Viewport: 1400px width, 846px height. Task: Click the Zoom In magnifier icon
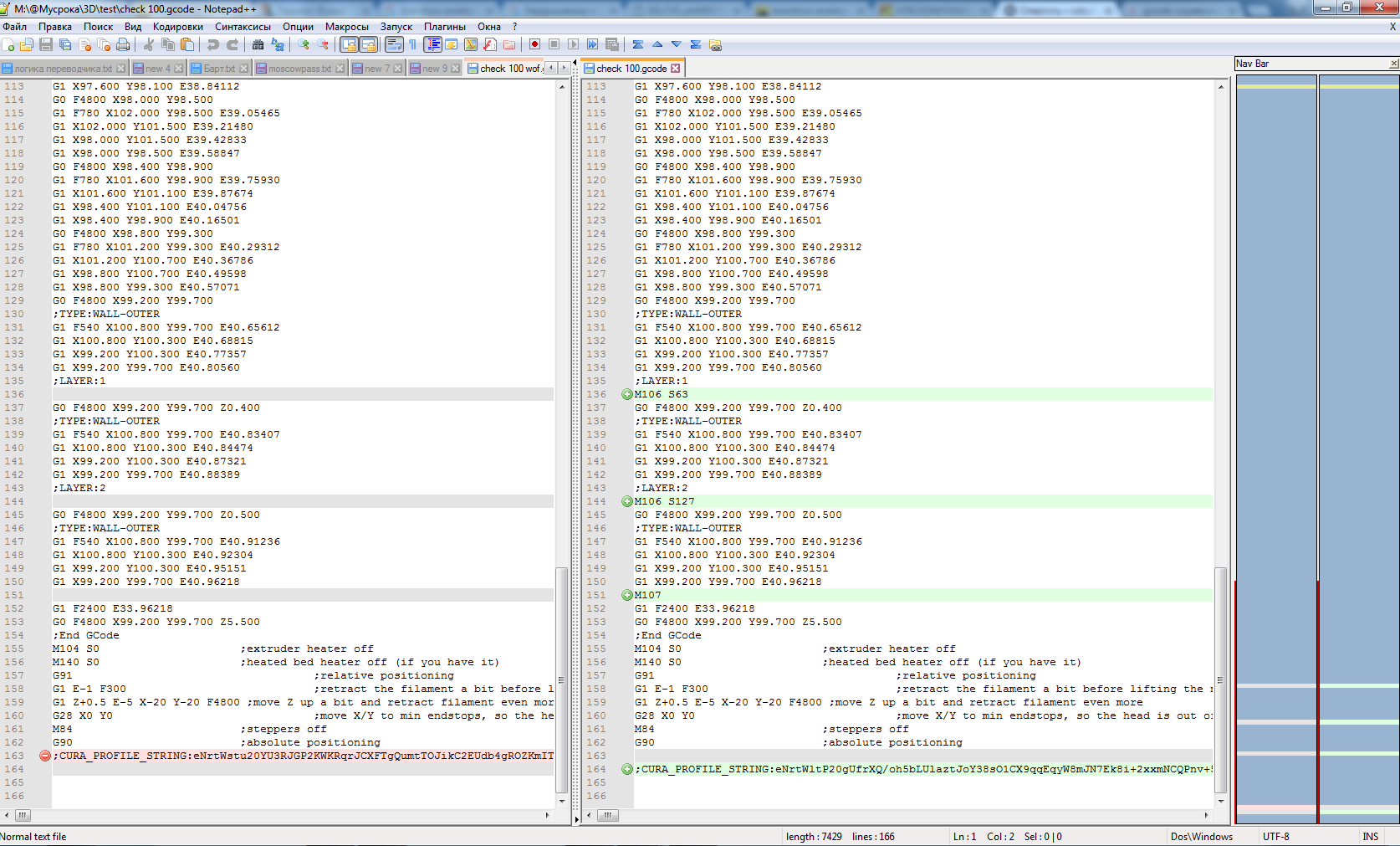pyautogui.click(x=304, y=44)
